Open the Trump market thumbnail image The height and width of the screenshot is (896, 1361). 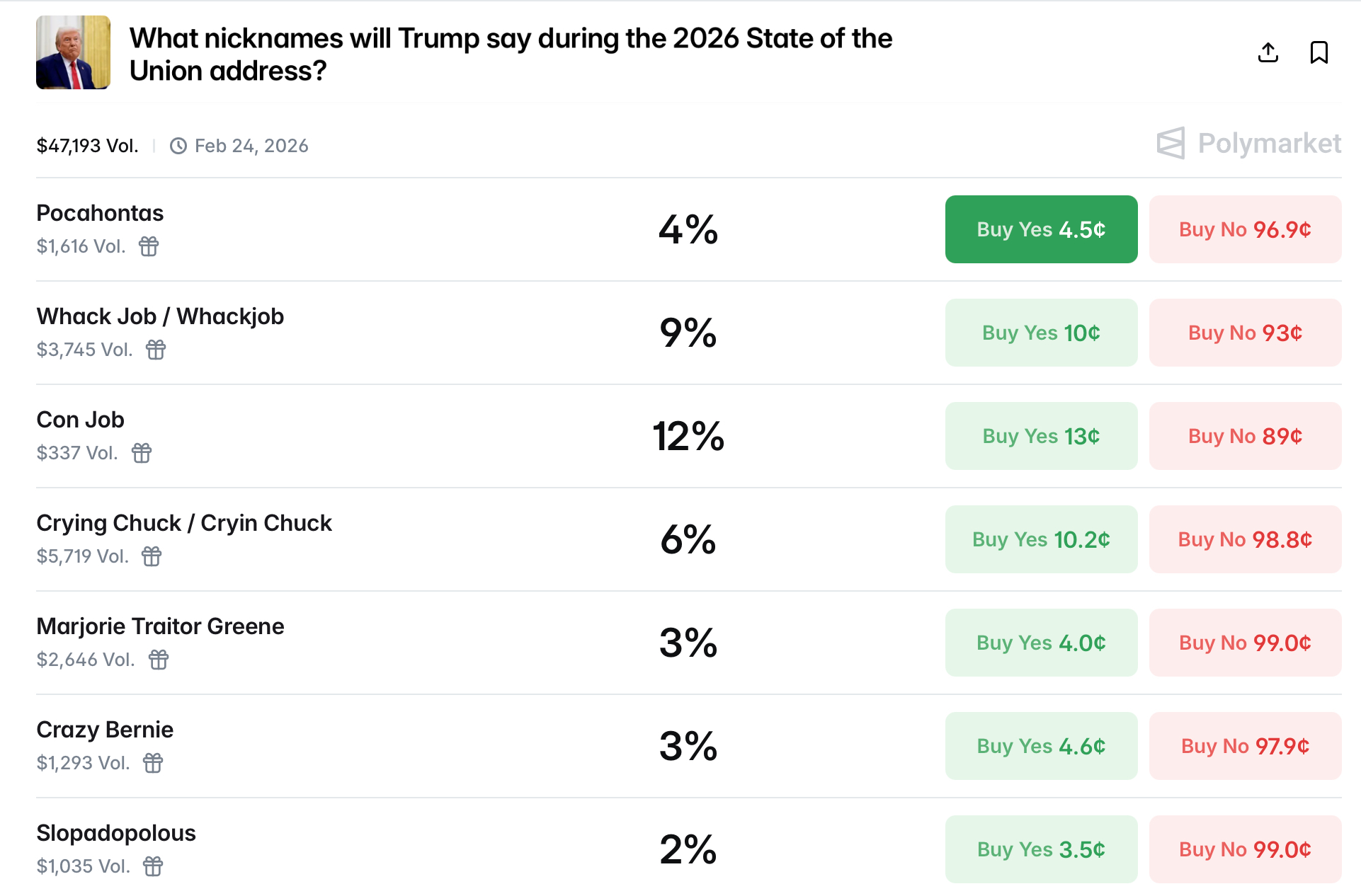pyautogui.click(x=73, y=52)
